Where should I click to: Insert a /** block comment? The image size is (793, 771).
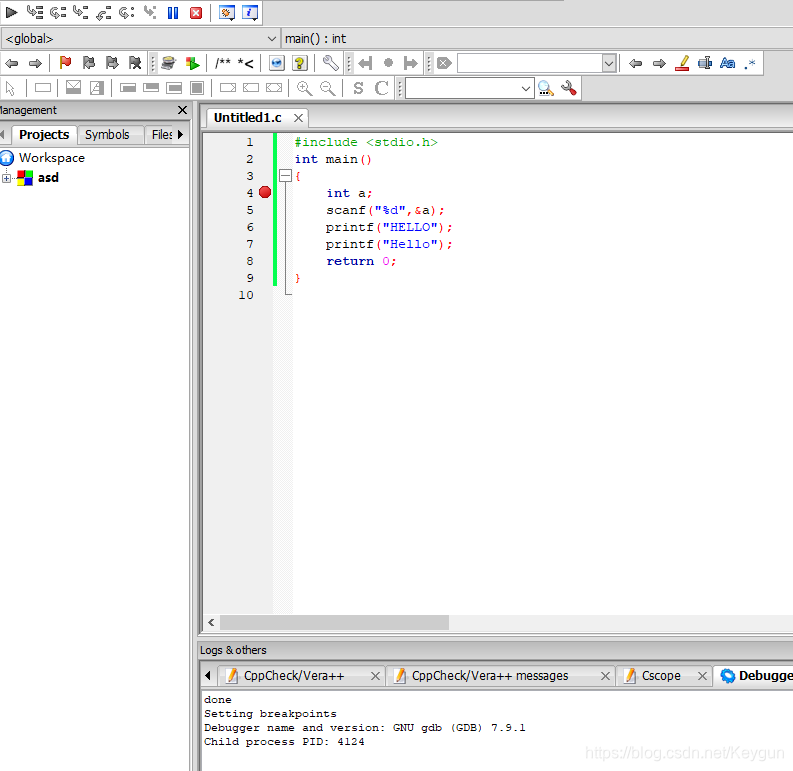[x=223, y=63]
